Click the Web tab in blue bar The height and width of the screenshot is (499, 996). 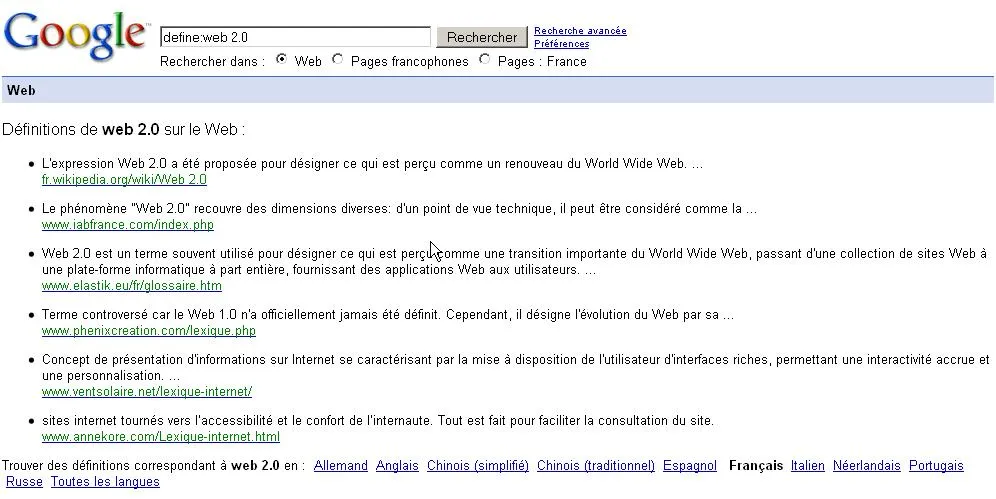21,90
